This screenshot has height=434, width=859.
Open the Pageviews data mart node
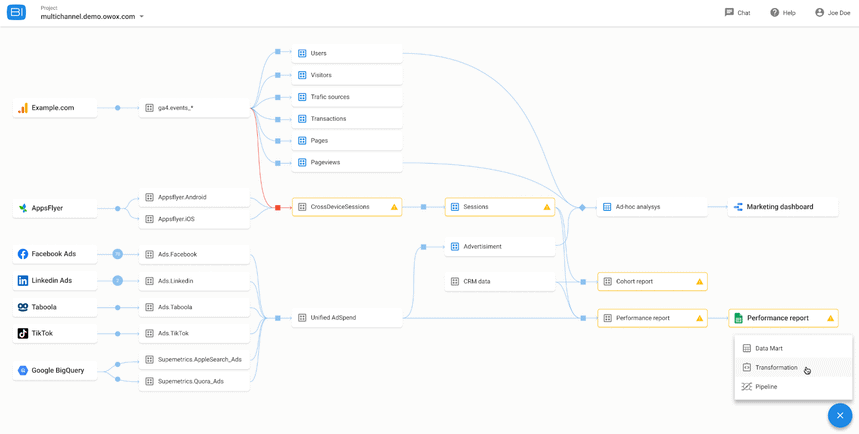[x=347, y=162]
